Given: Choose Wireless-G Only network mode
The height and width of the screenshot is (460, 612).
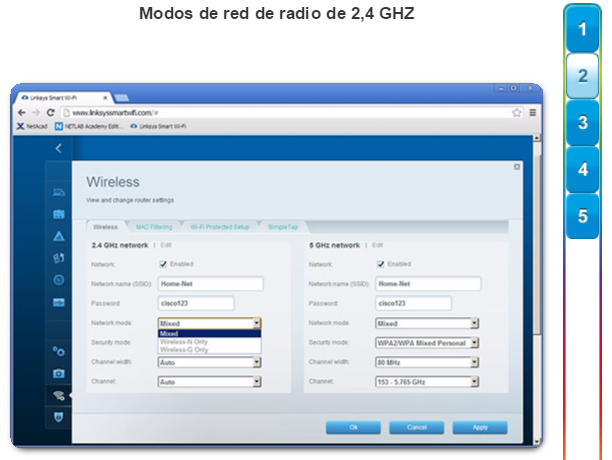Looking at the screenshot, I should click(210, 350).
